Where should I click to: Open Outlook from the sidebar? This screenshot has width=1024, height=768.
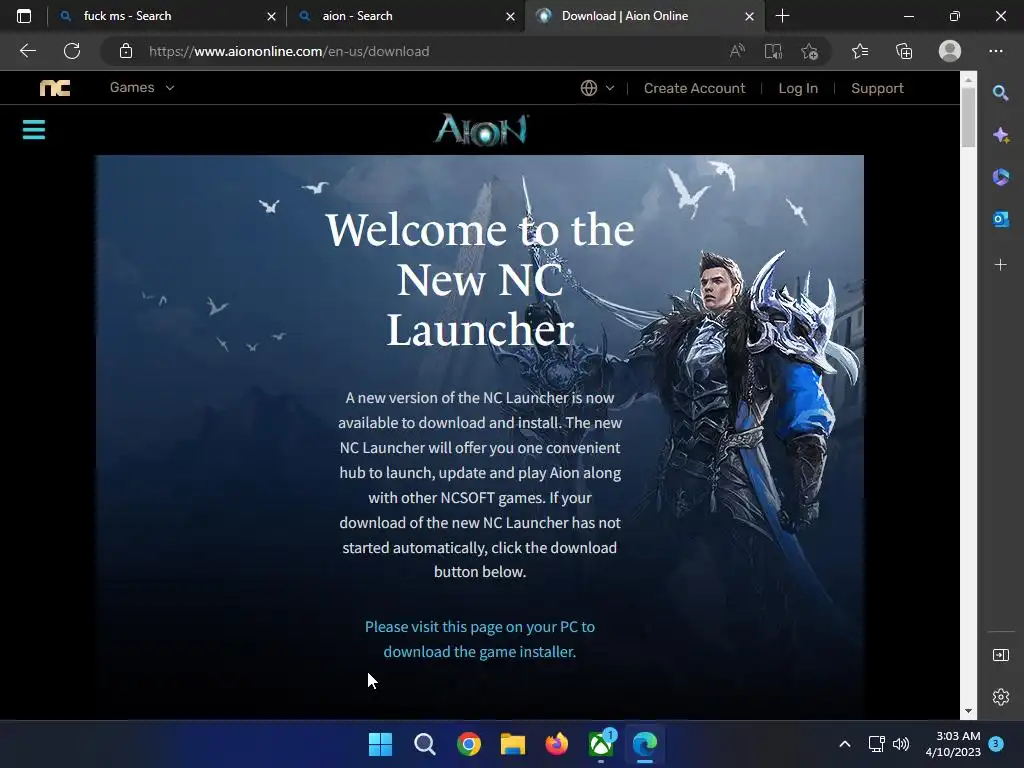click(x=1000, y=219)
